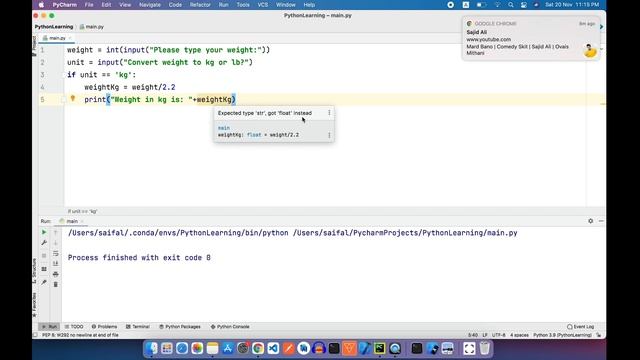The height and width of the screenshot is (360, 640).
Task: Open Spotlight search in menu bar
Action: click(x=511, y=5)
